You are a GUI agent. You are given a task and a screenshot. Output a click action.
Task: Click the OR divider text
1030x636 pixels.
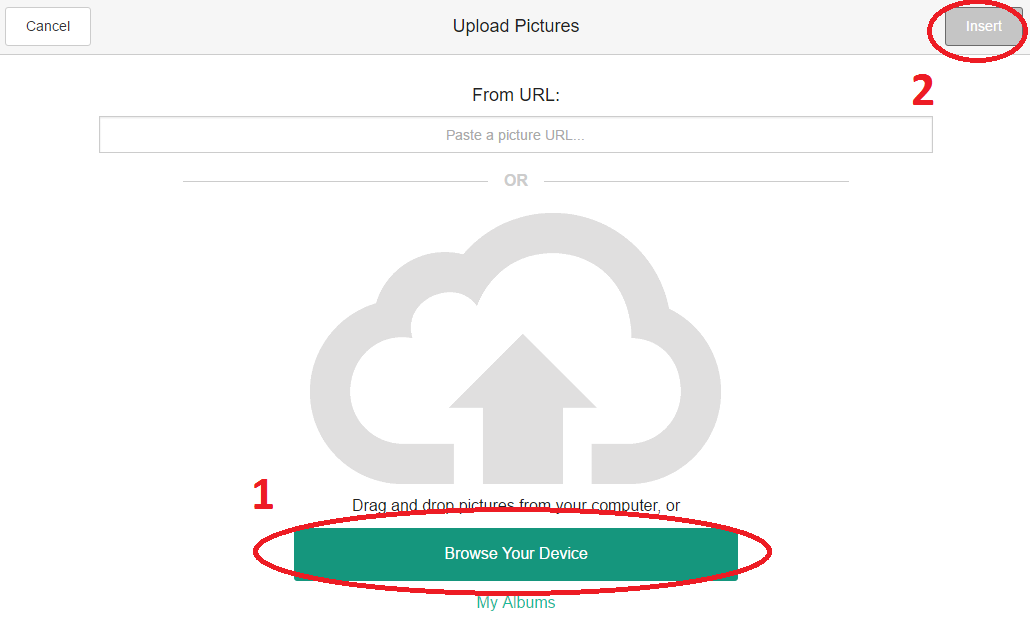point(516,181)
